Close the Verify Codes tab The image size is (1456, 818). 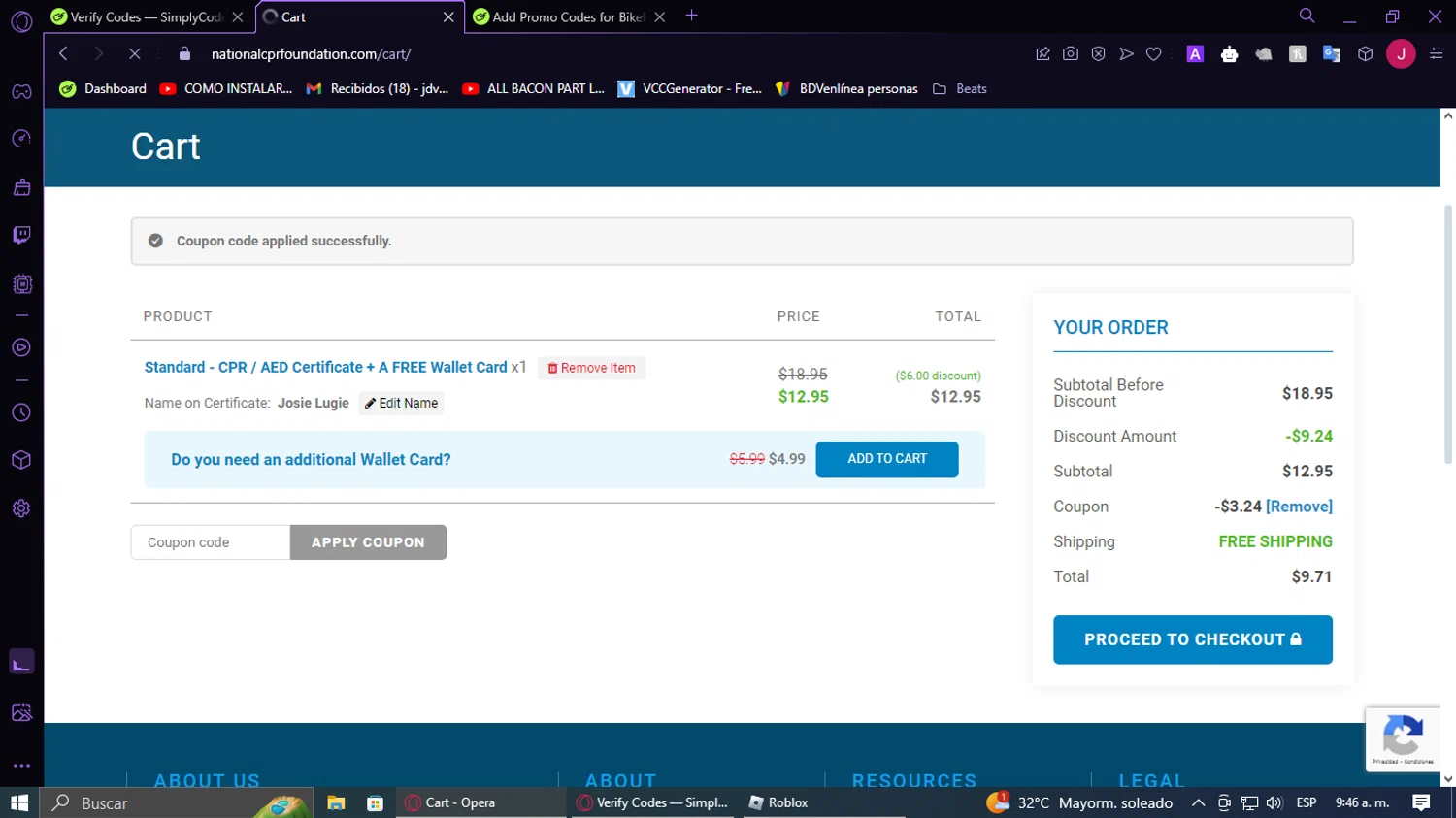pyautogui.click(x=238, y=16)
